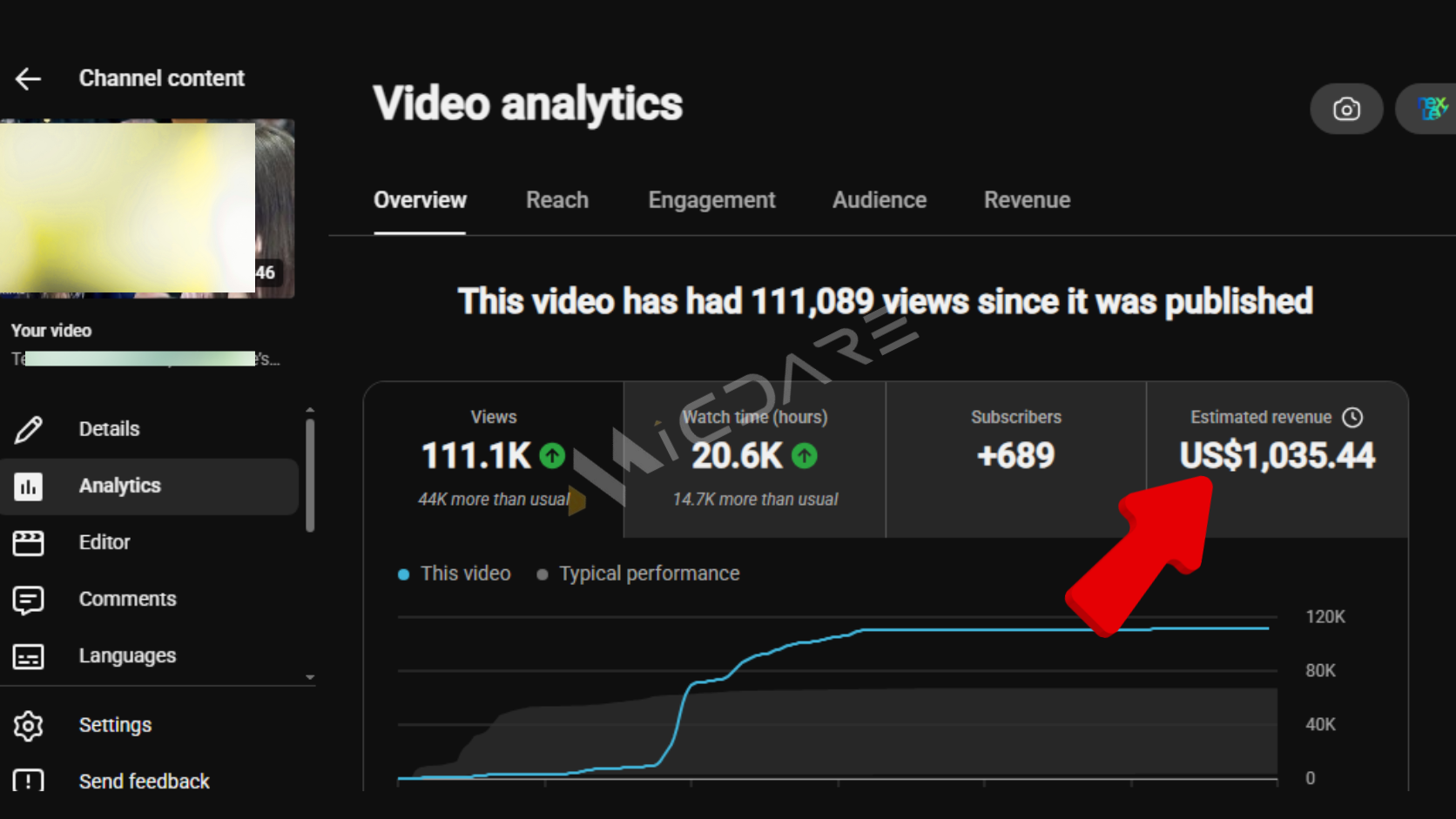This screenshot has width=1456, height=819.
Task: Click the Comments speech bubble icon
Action: tap(28, 600)
